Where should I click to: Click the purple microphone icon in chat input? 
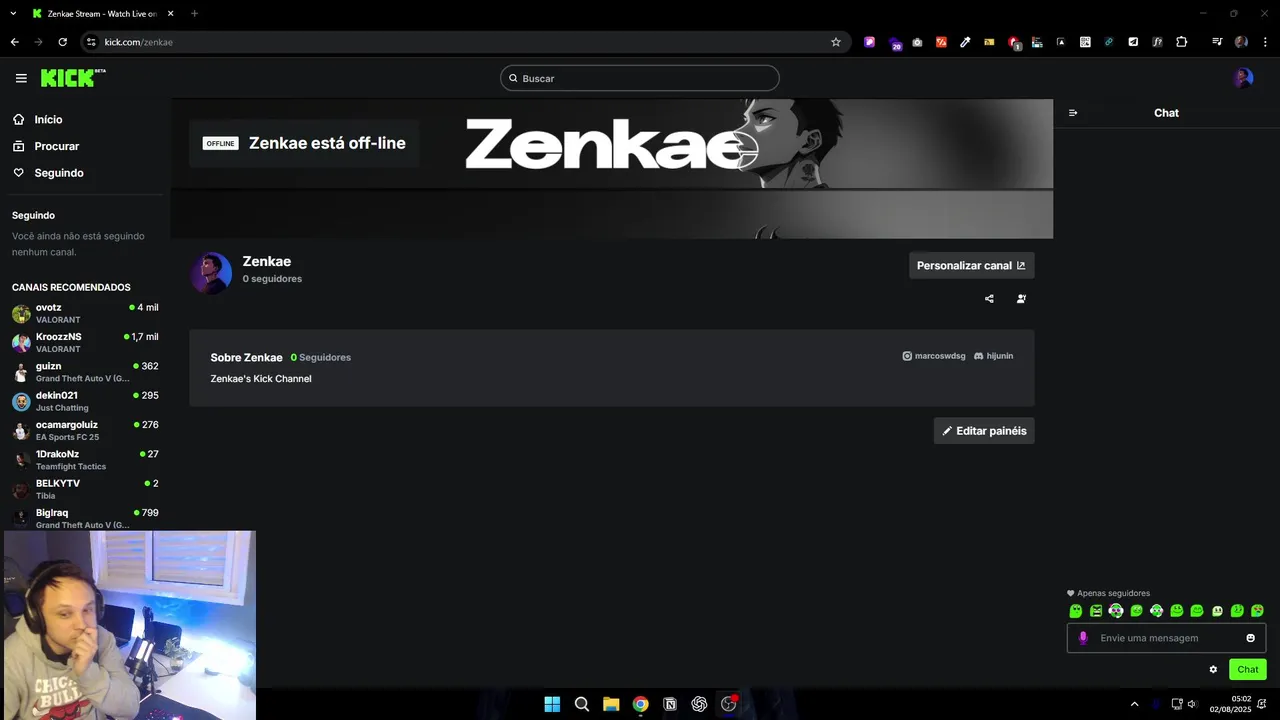coord(1082,638)
